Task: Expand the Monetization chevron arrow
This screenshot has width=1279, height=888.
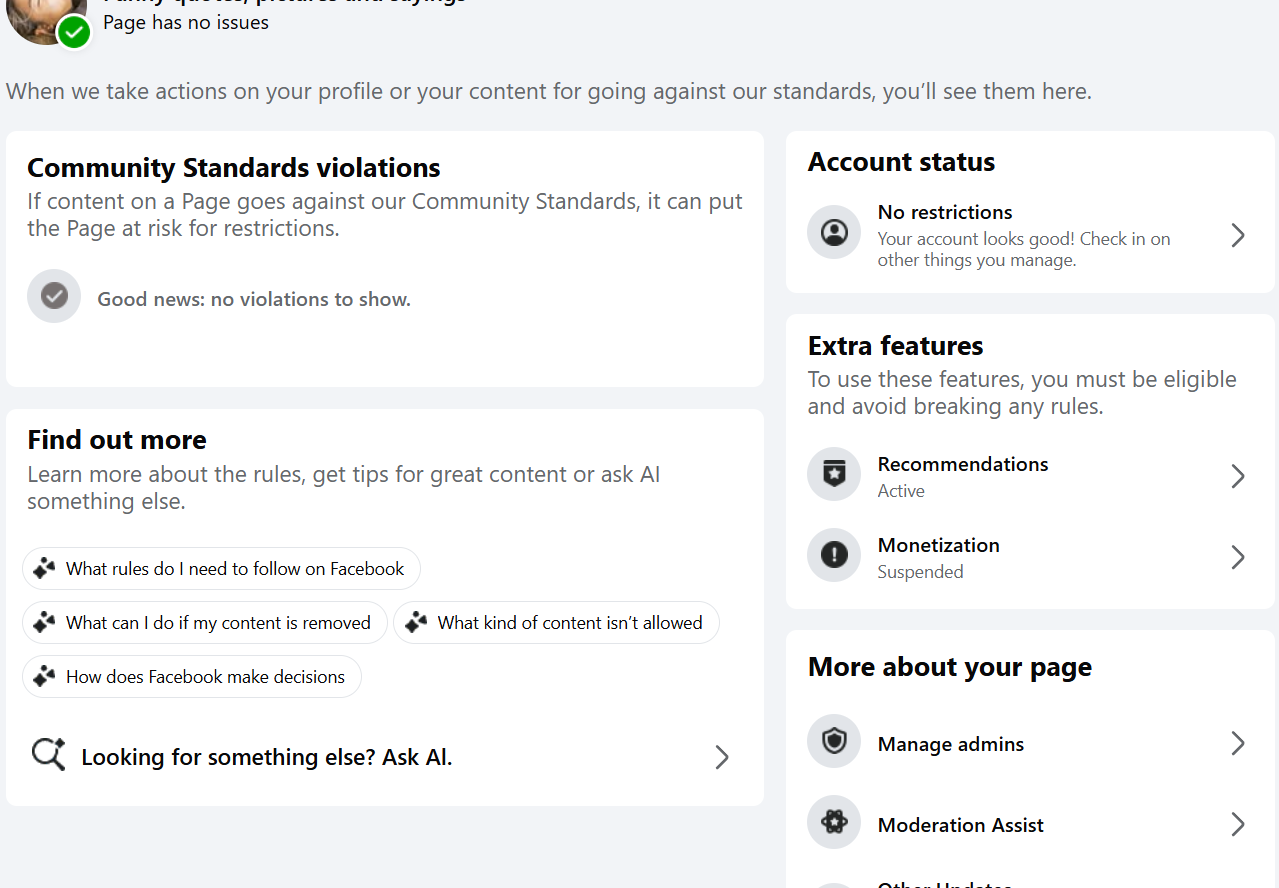Action: 1238,557
